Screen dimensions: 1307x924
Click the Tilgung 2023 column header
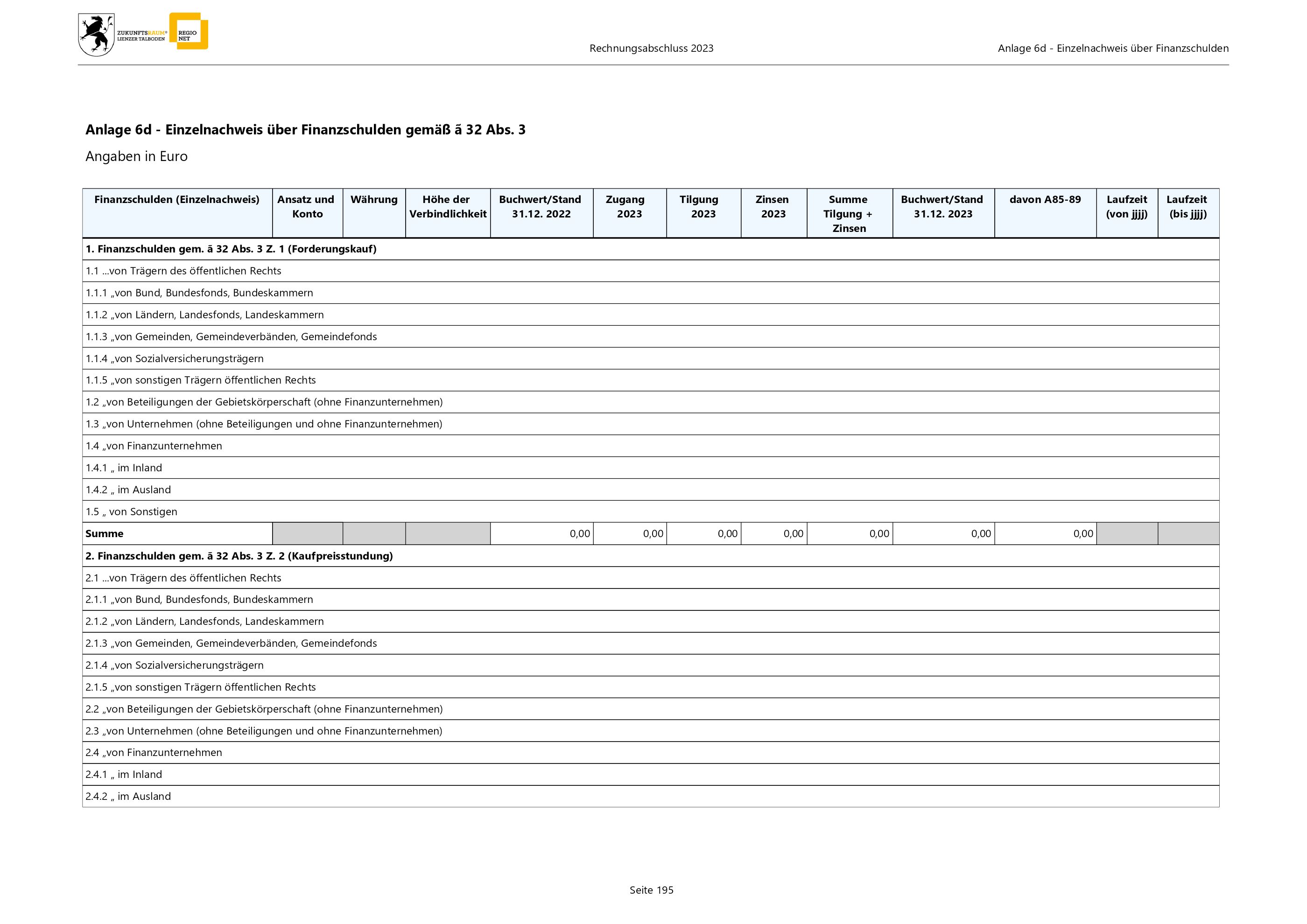pyautogui.click(x=703, y=207)
